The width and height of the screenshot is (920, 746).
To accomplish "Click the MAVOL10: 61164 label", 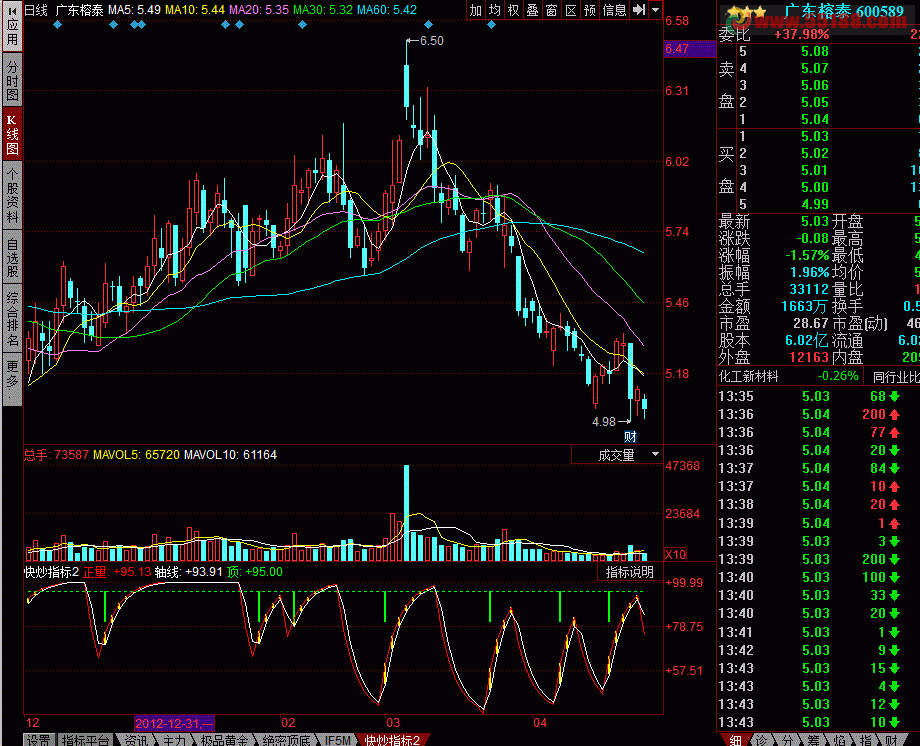I will tap(230, 455).
